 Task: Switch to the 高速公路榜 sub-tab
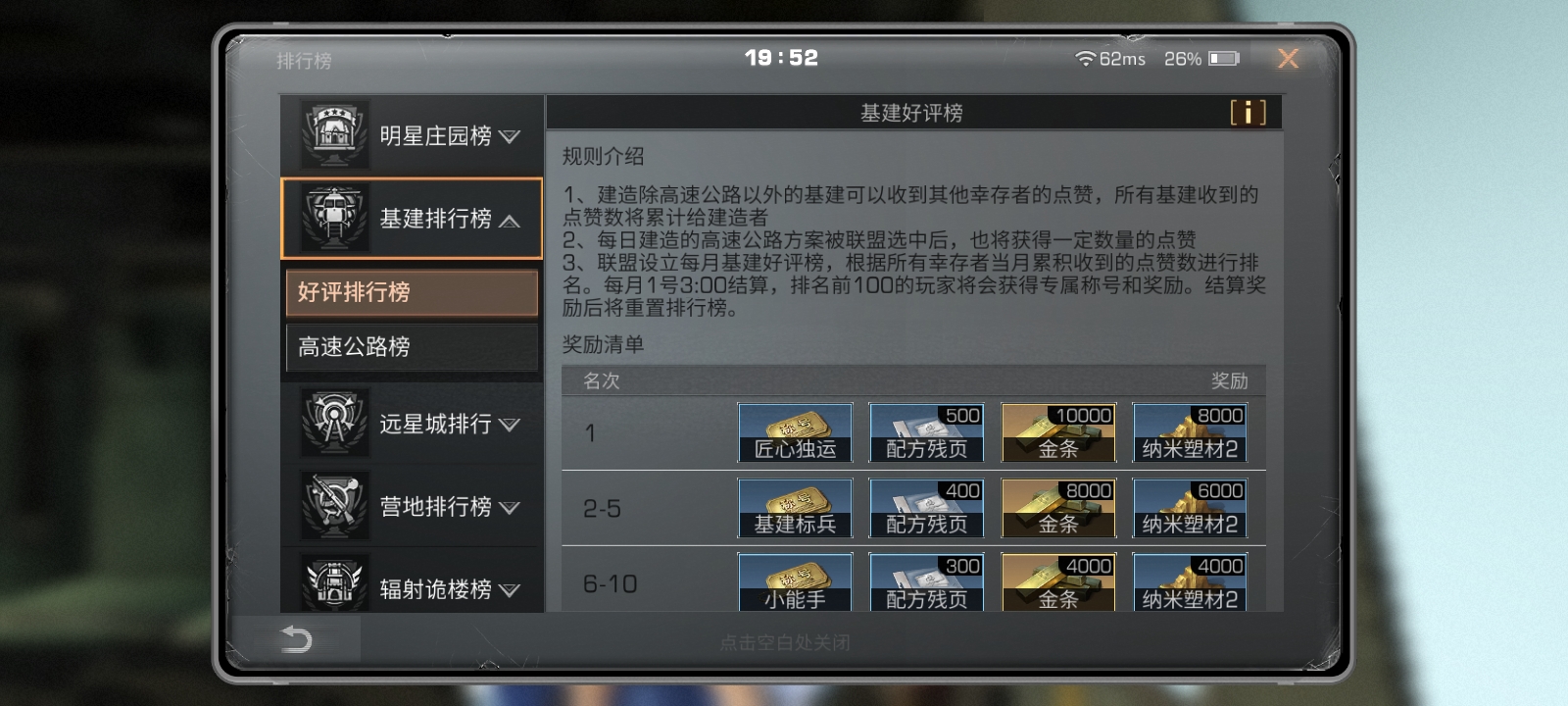click(x=412, y=347)
